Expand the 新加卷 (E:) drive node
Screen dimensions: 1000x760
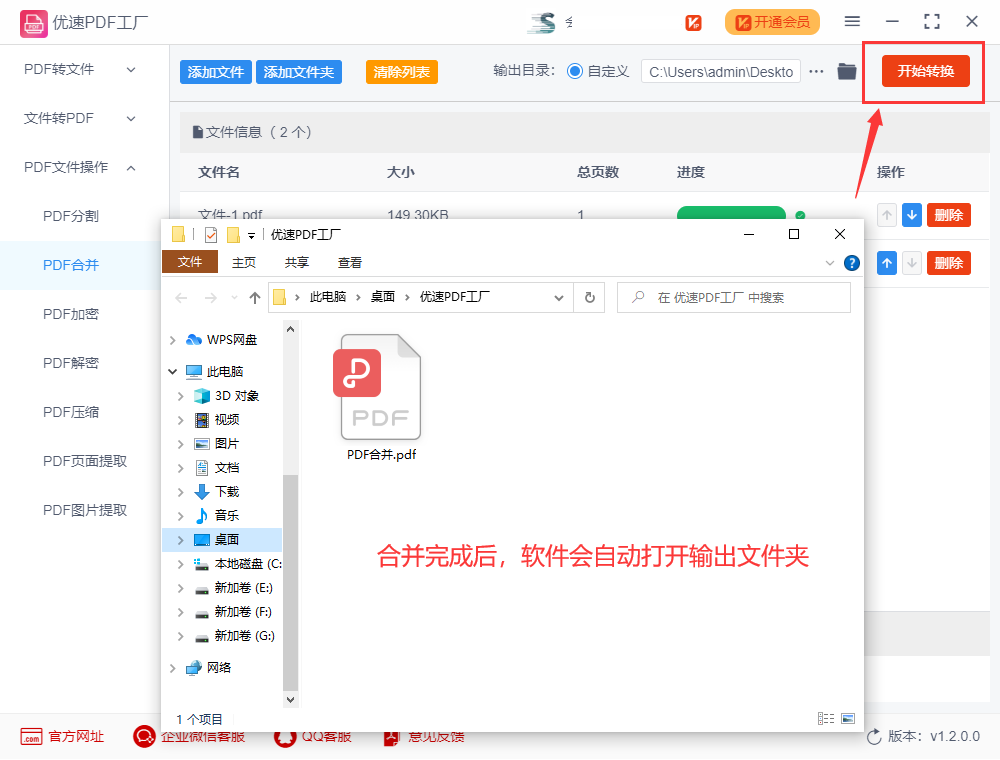[x=180, y=588]
